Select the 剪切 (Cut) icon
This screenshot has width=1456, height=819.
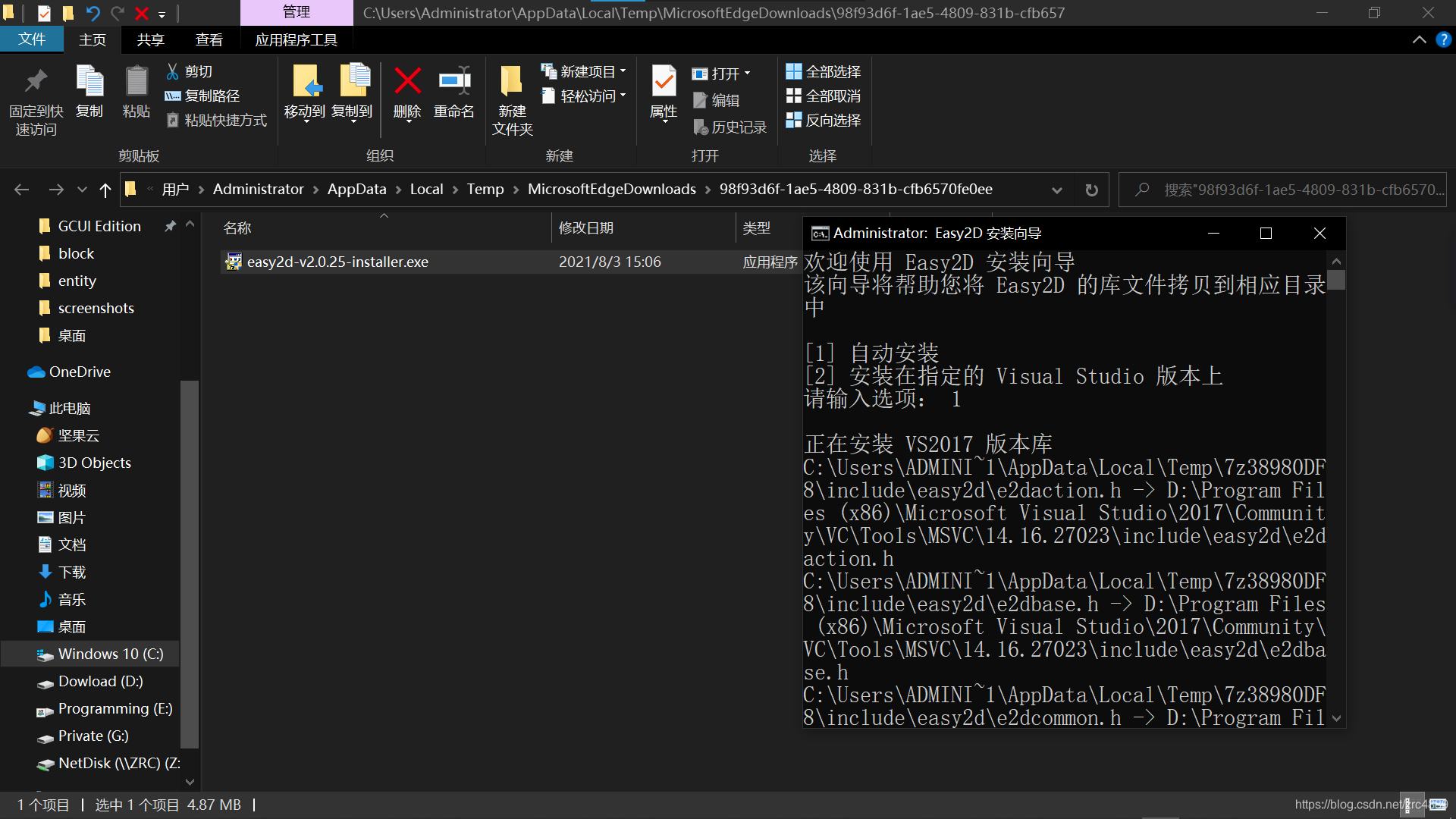[x=172, y=71]
